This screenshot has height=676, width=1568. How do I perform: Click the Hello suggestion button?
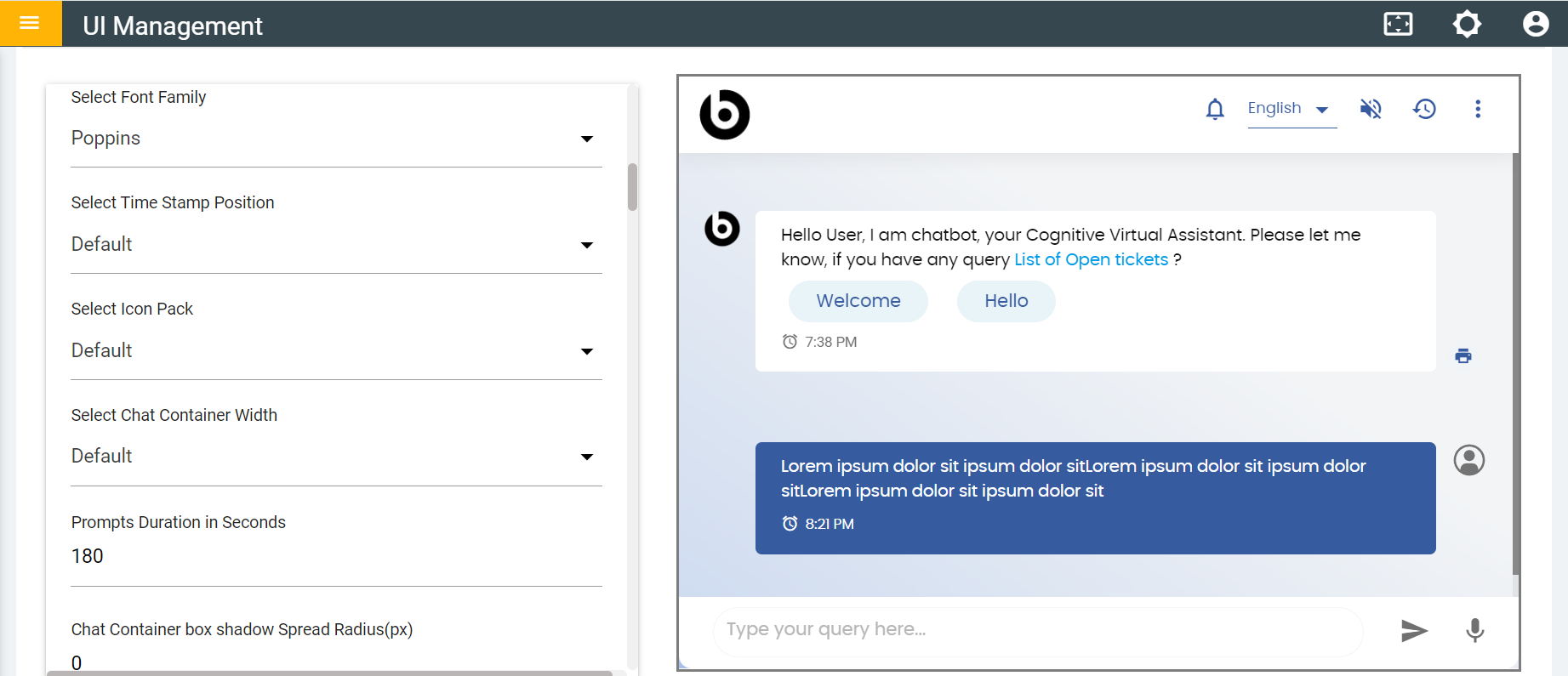point(1006,301)
